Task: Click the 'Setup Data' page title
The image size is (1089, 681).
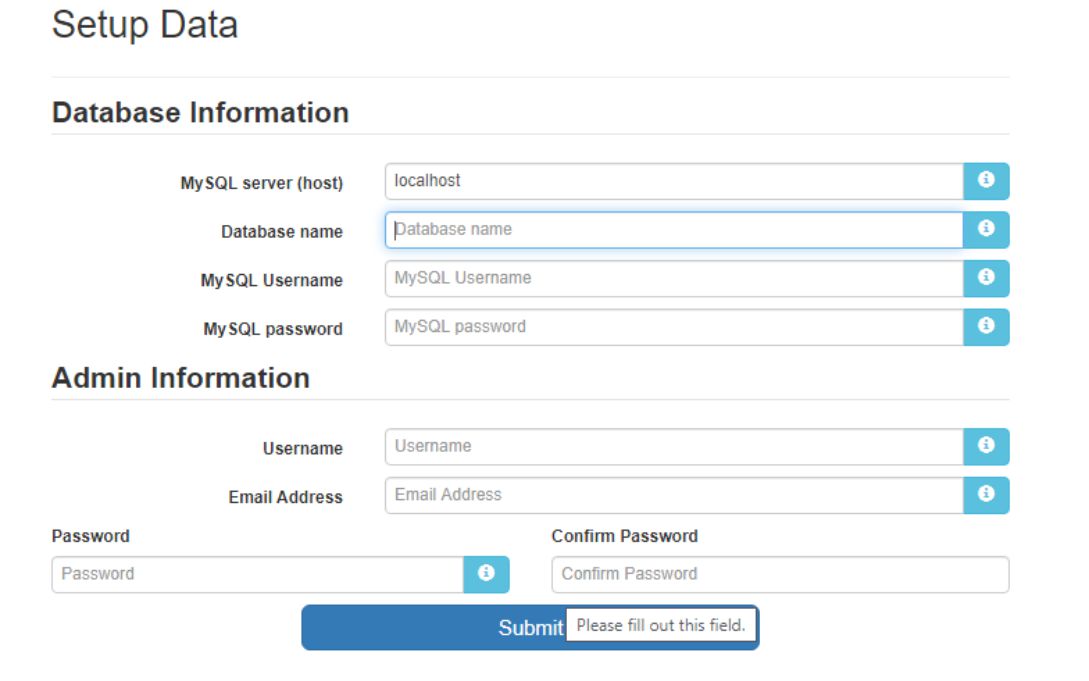Action: (x=145, y=26)
